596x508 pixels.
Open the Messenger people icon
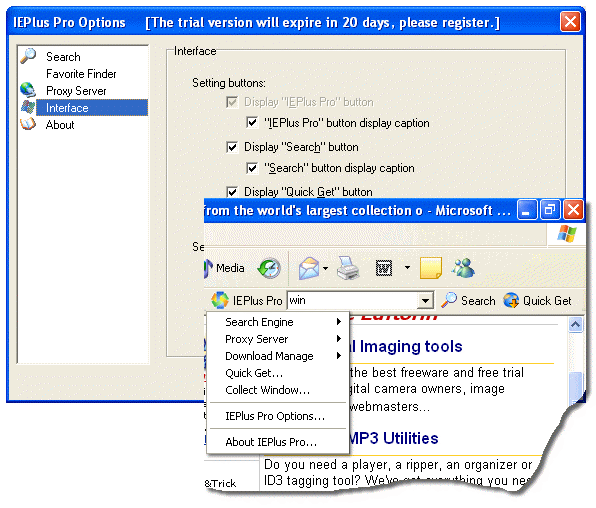click(463, 268)
